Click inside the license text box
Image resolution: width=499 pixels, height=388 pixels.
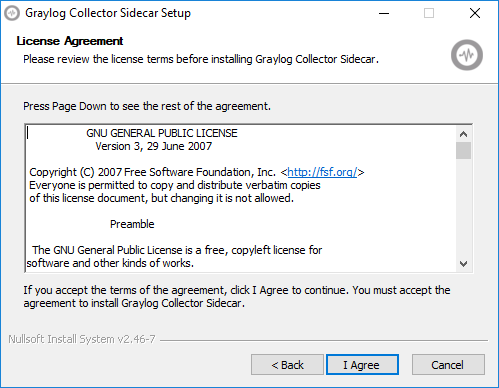pos(241,198)
